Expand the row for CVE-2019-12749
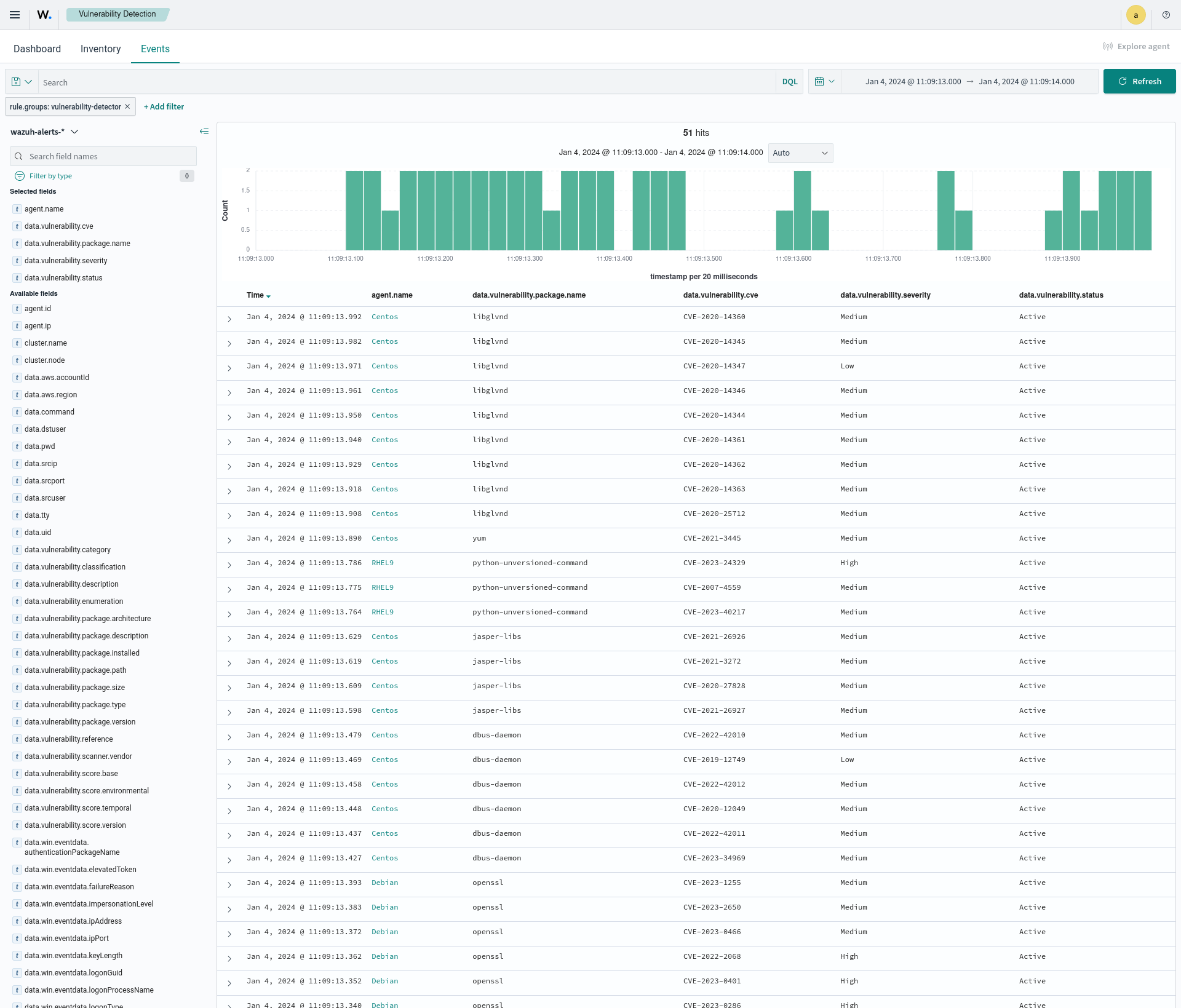This screenshot has height=1008, width=1181. click(x=229, y=762)
